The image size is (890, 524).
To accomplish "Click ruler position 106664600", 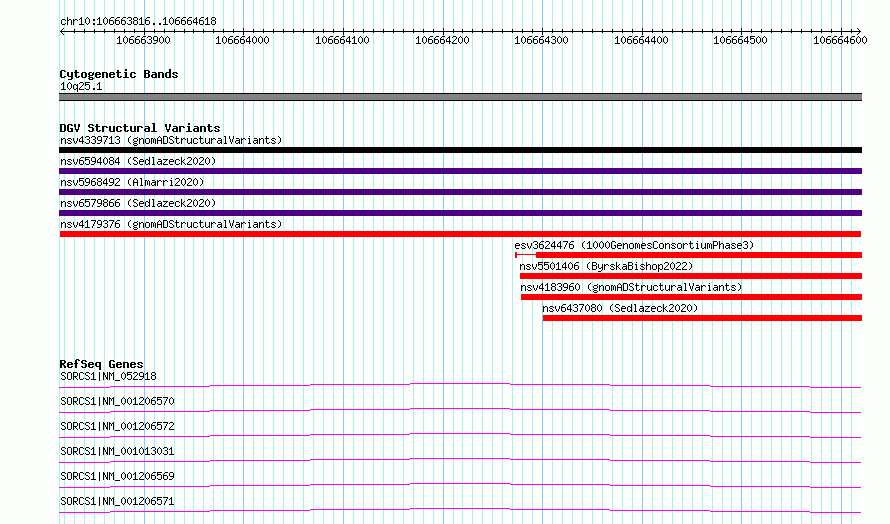I will 841,40.
